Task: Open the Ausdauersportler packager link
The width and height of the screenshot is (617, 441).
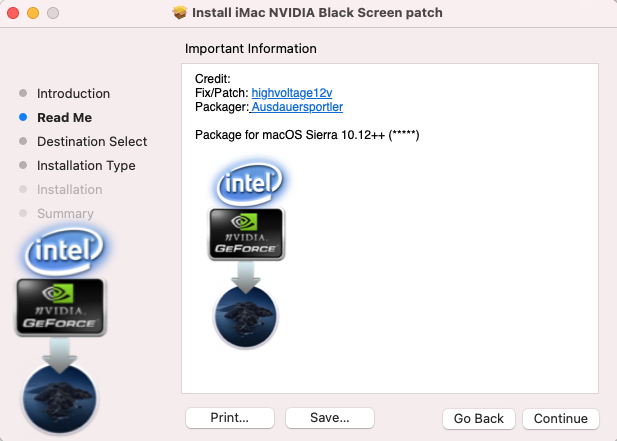Action: click(297, 107)
